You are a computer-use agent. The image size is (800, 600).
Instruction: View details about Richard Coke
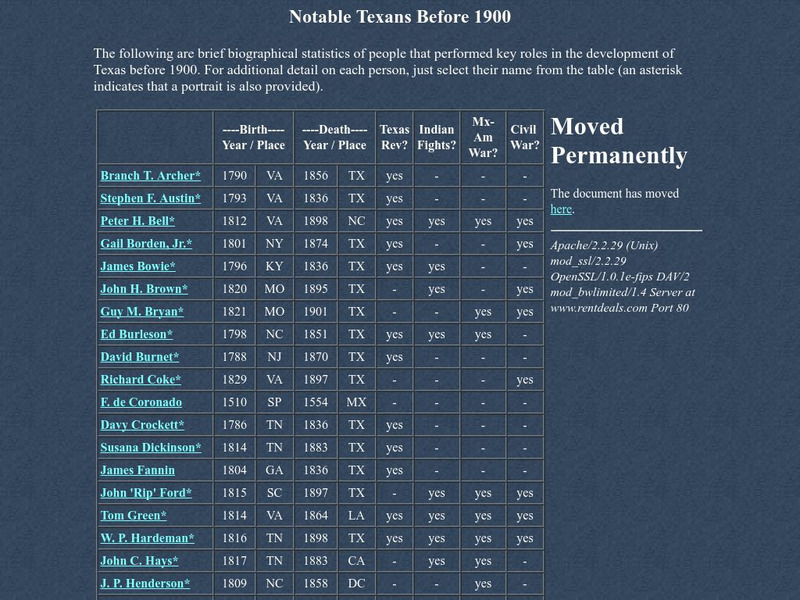click(138, 378)
